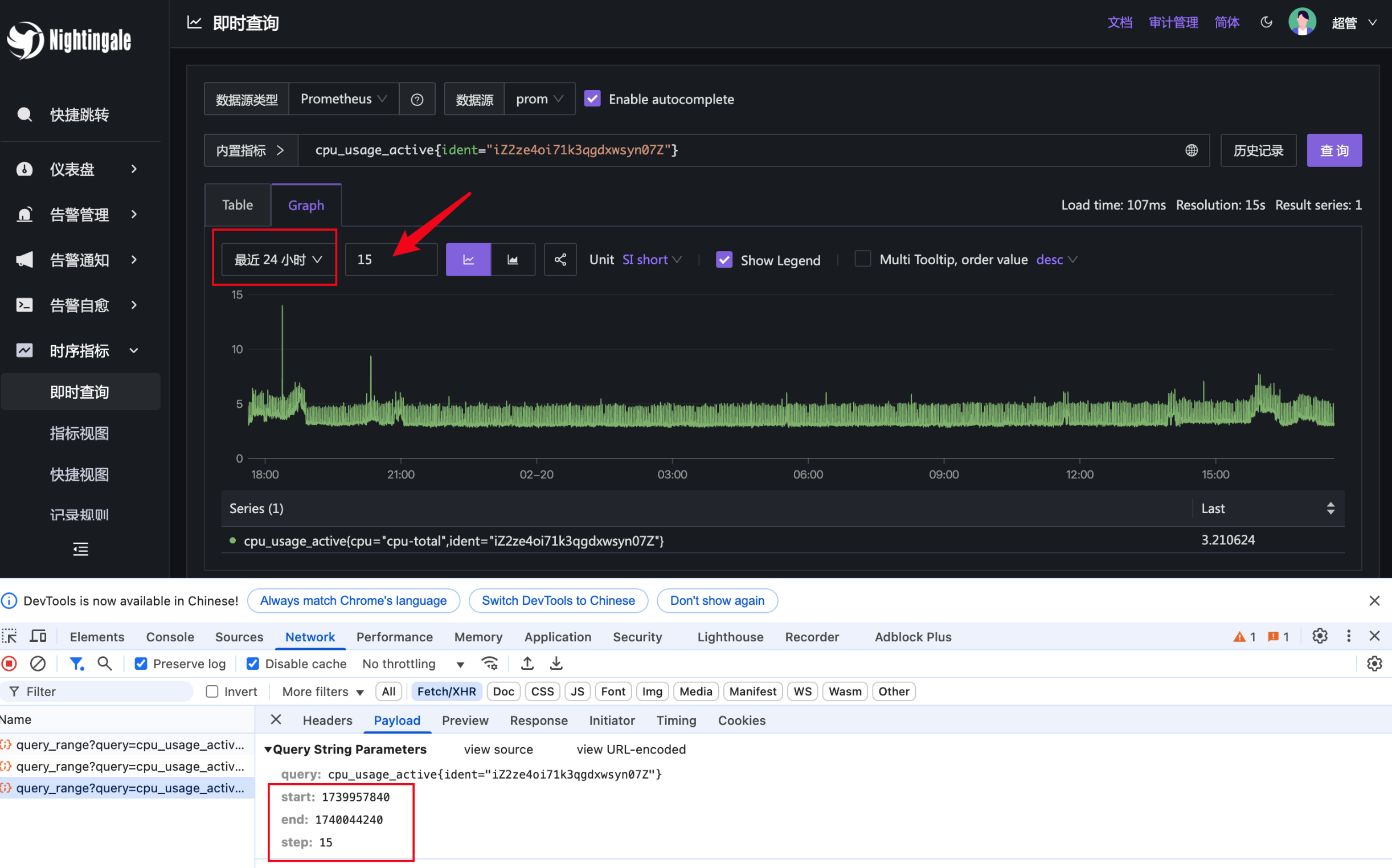Open the 最近 24 小时 time range dropdown
Screen dimensions: 1392x868
277,260
